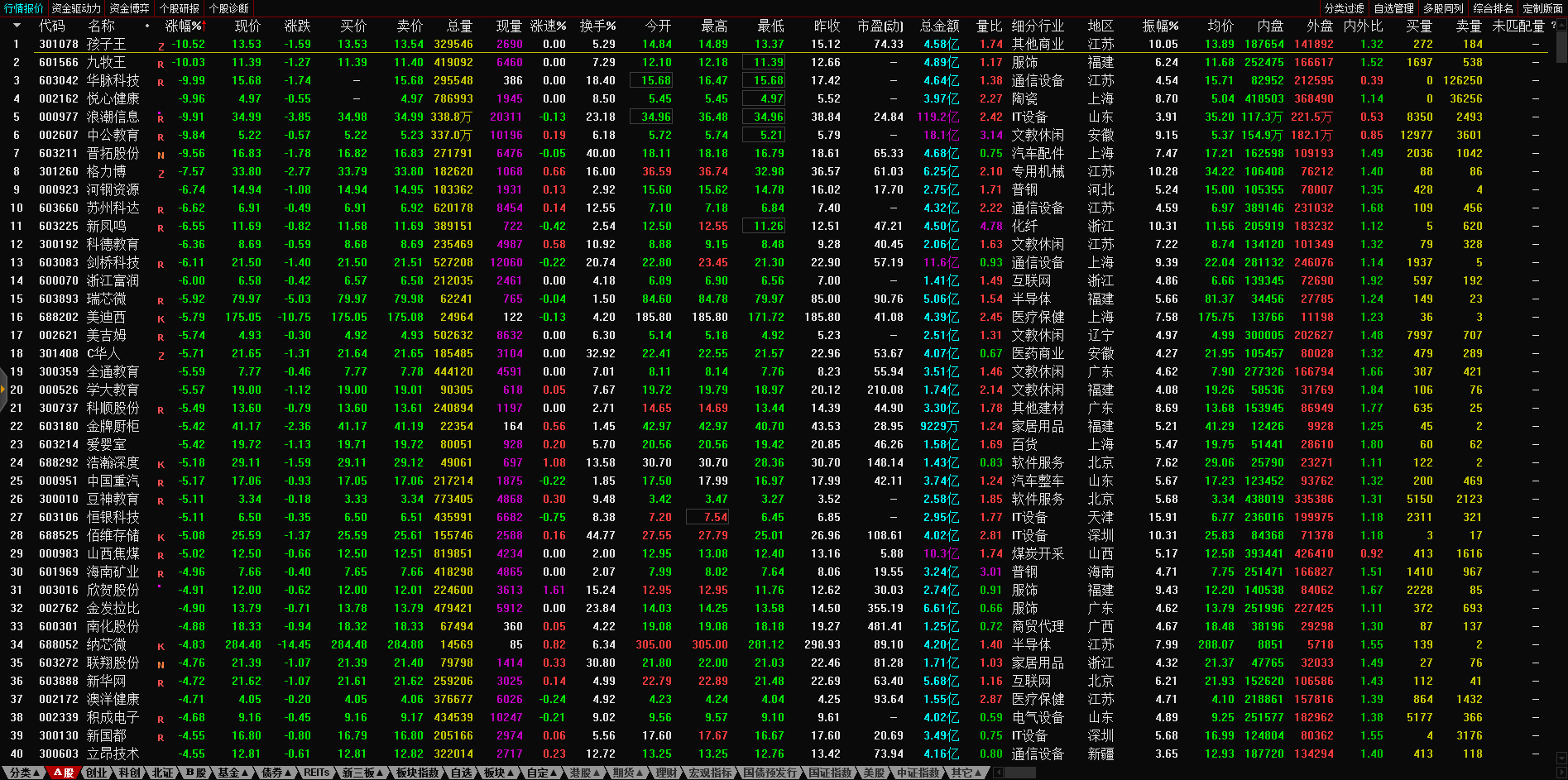The height and width of the screenshot is (780, 1568).
Task: Open the 个股诊断 tab
Action: coord(229,8)
